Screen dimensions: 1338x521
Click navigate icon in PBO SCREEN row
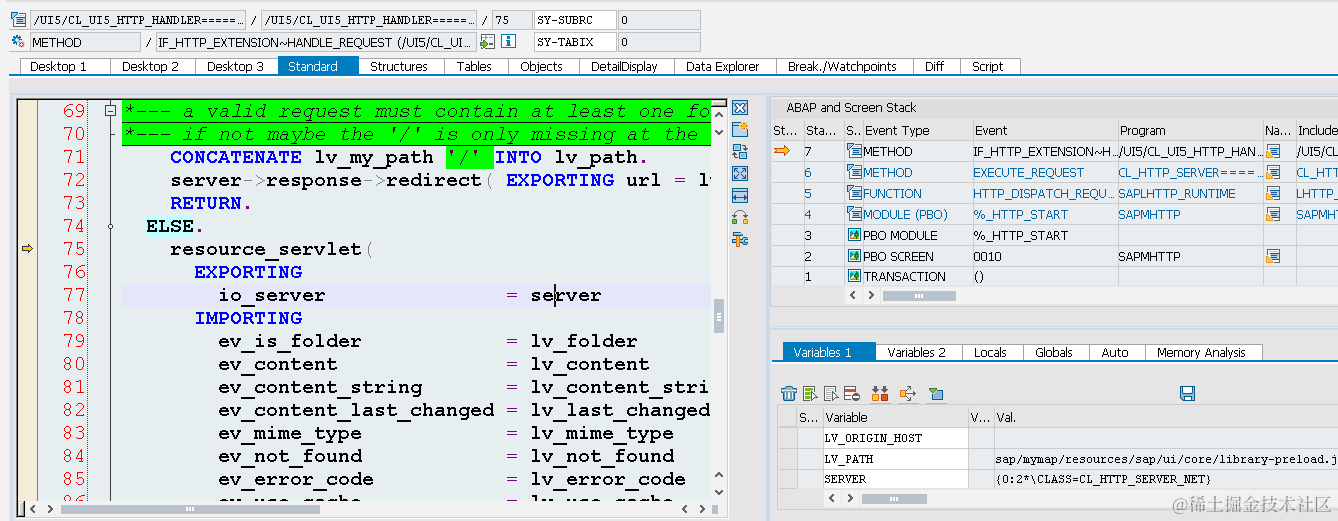(x=1273, y=256)
